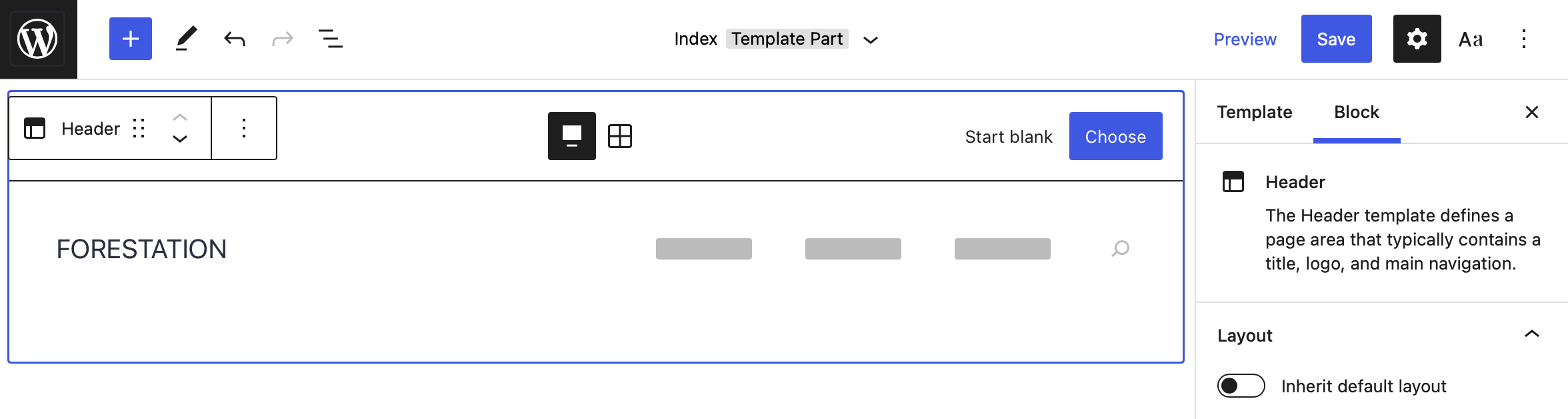Open the Styles Aa icon

pos(1470,38)
